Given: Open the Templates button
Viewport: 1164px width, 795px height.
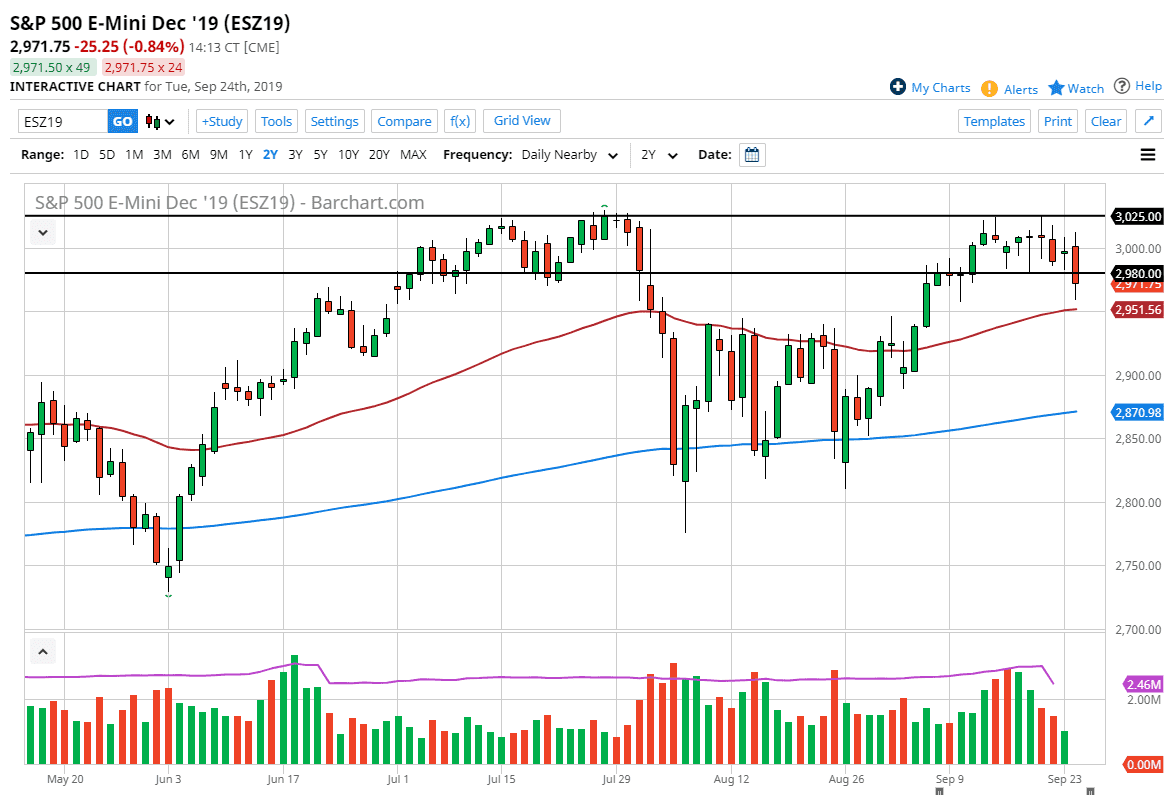Looking at the screenshot, I should coord(994,120).
